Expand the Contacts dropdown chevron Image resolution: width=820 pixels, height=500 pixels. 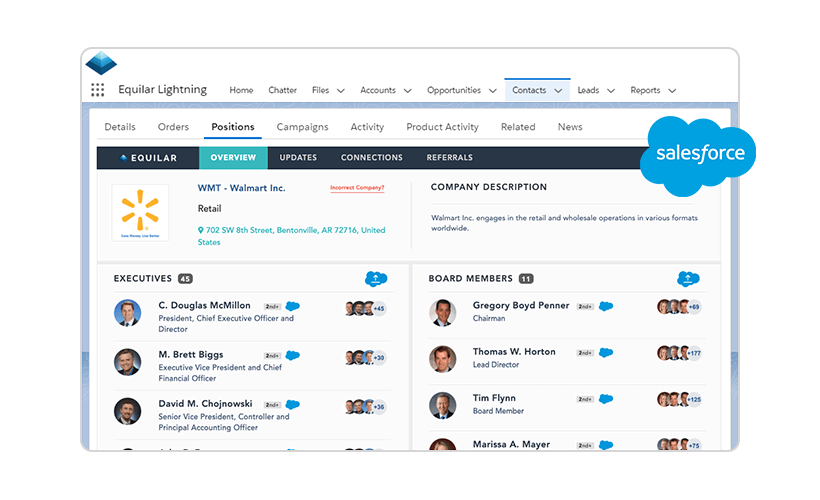click(559, 90)
